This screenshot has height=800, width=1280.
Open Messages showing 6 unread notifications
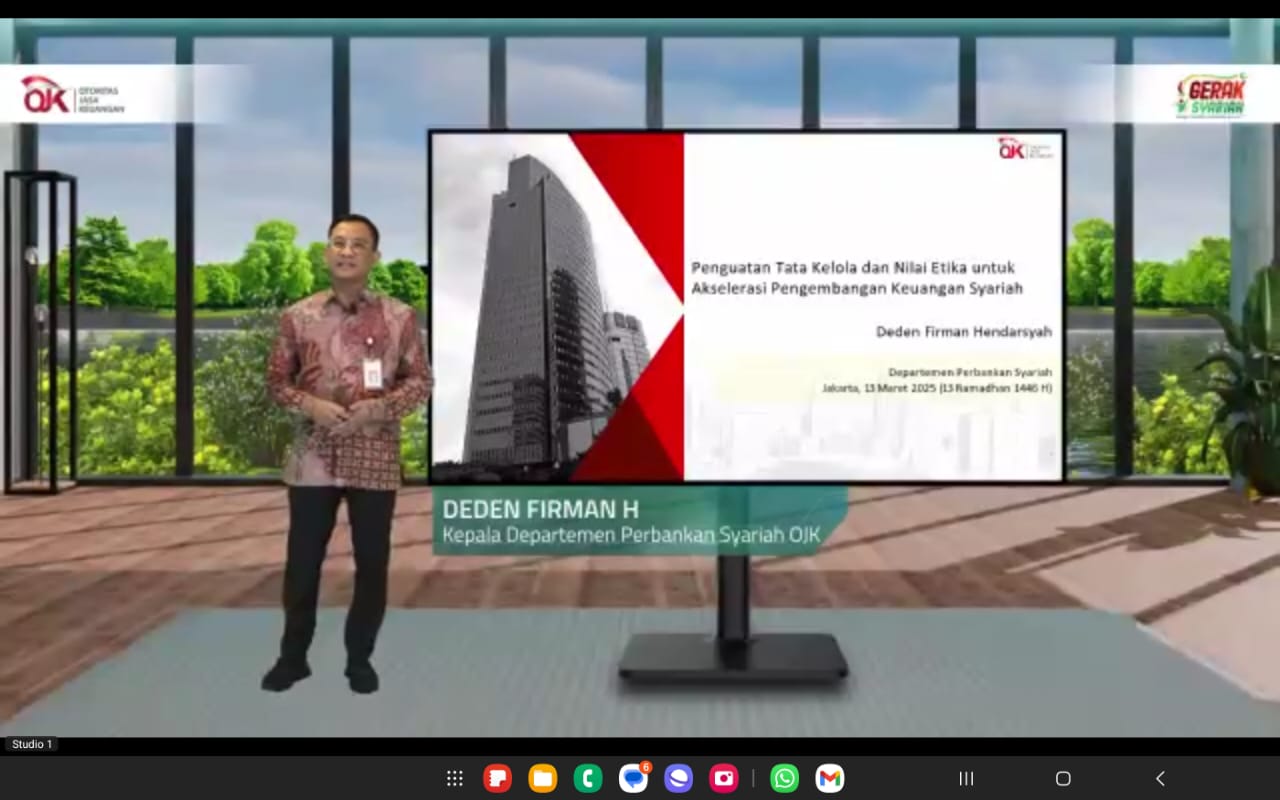(x=633, y=778)
